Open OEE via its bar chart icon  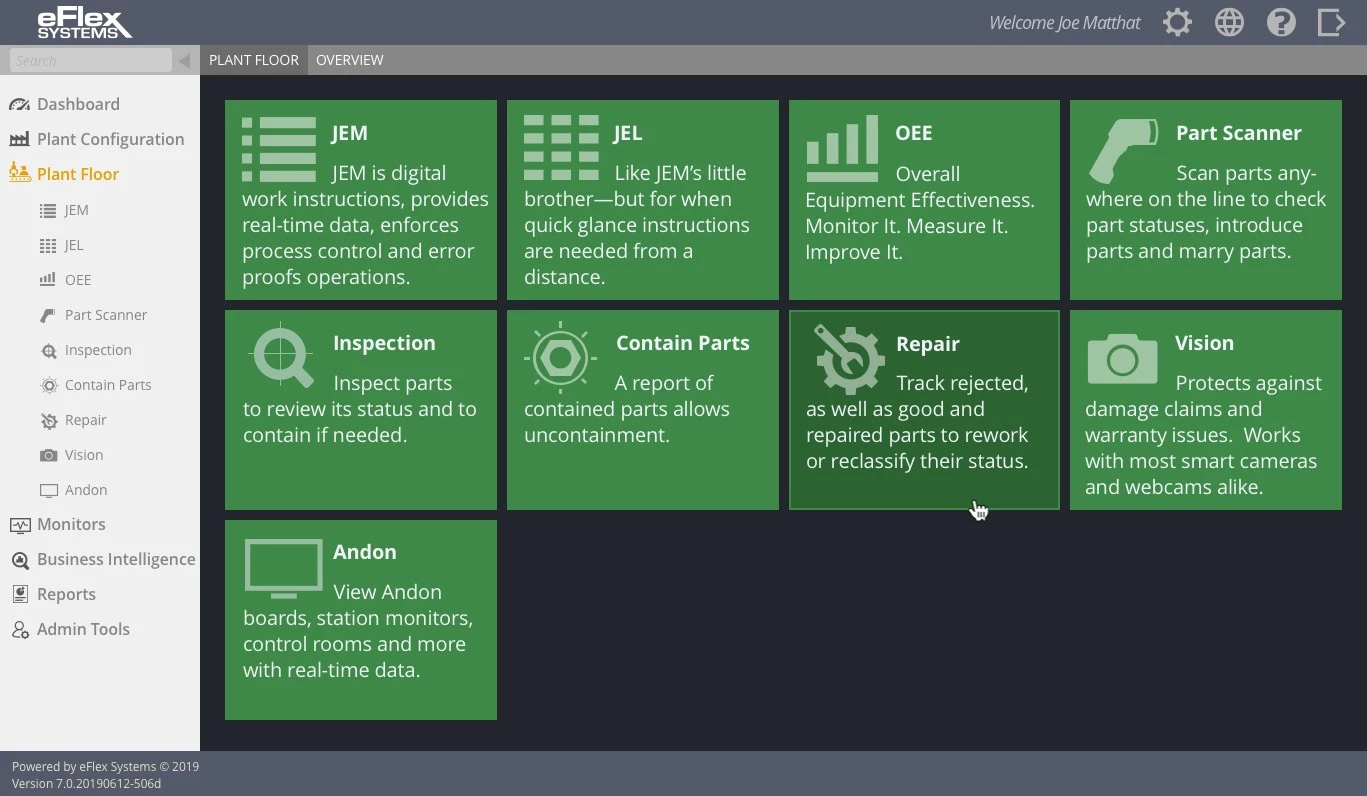pyautogui.click(x=46, y=280)
